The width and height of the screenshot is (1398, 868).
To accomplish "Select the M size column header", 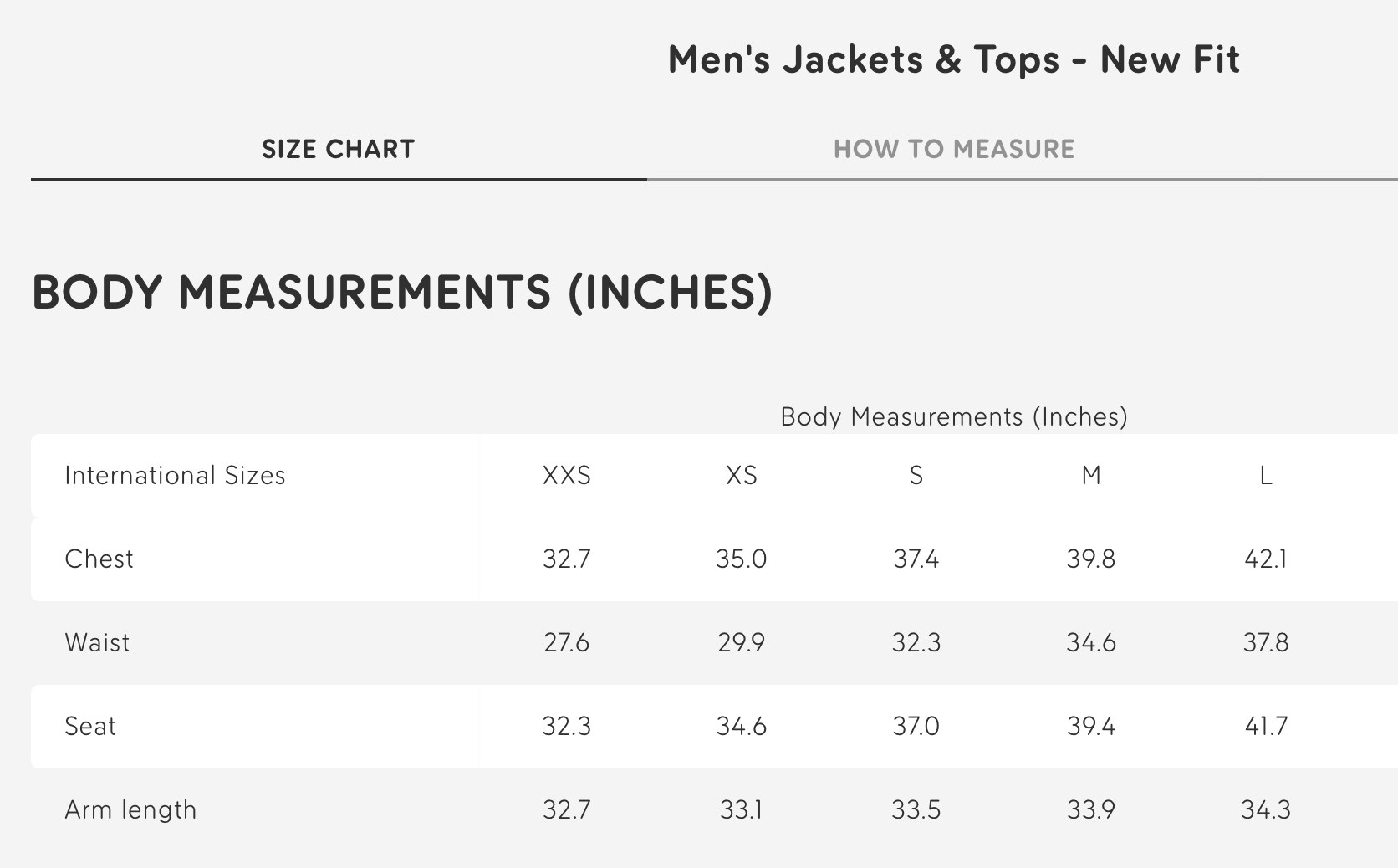I will pyautogui.click(x=1091, y=475).
